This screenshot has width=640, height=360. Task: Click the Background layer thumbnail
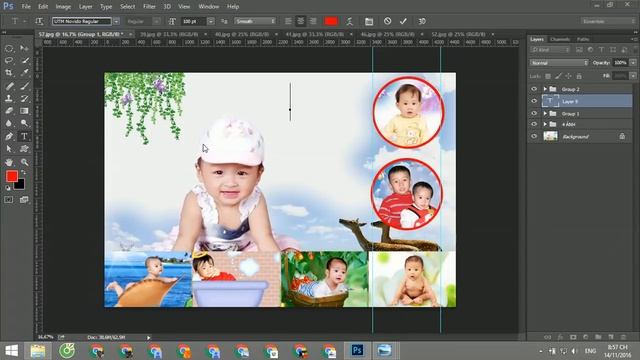[x=550, y=136]
